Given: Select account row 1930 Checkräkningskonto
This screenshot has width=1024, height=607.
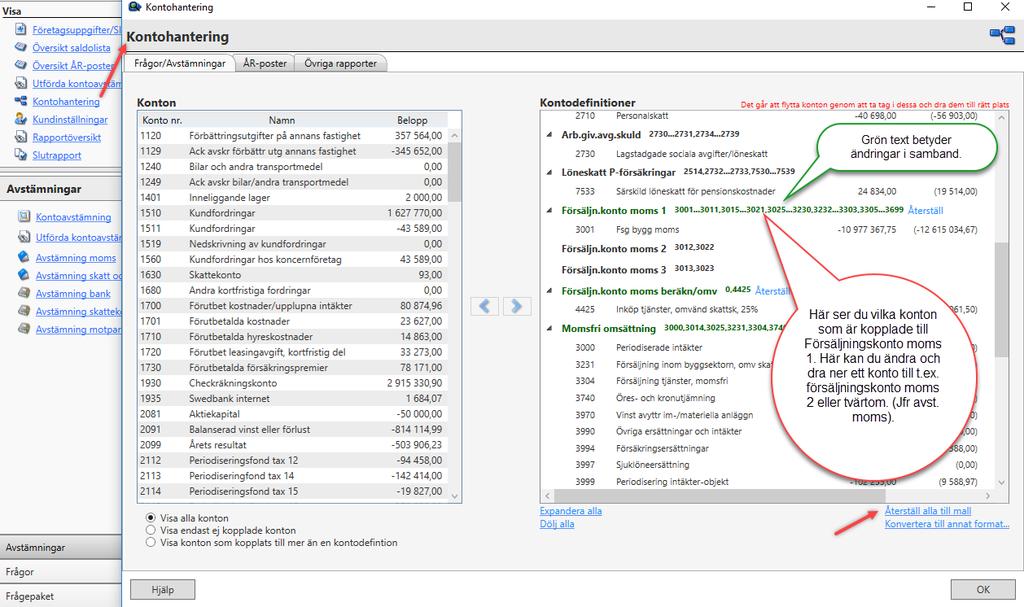Looking at the screenshot, I should click(293, 383).
